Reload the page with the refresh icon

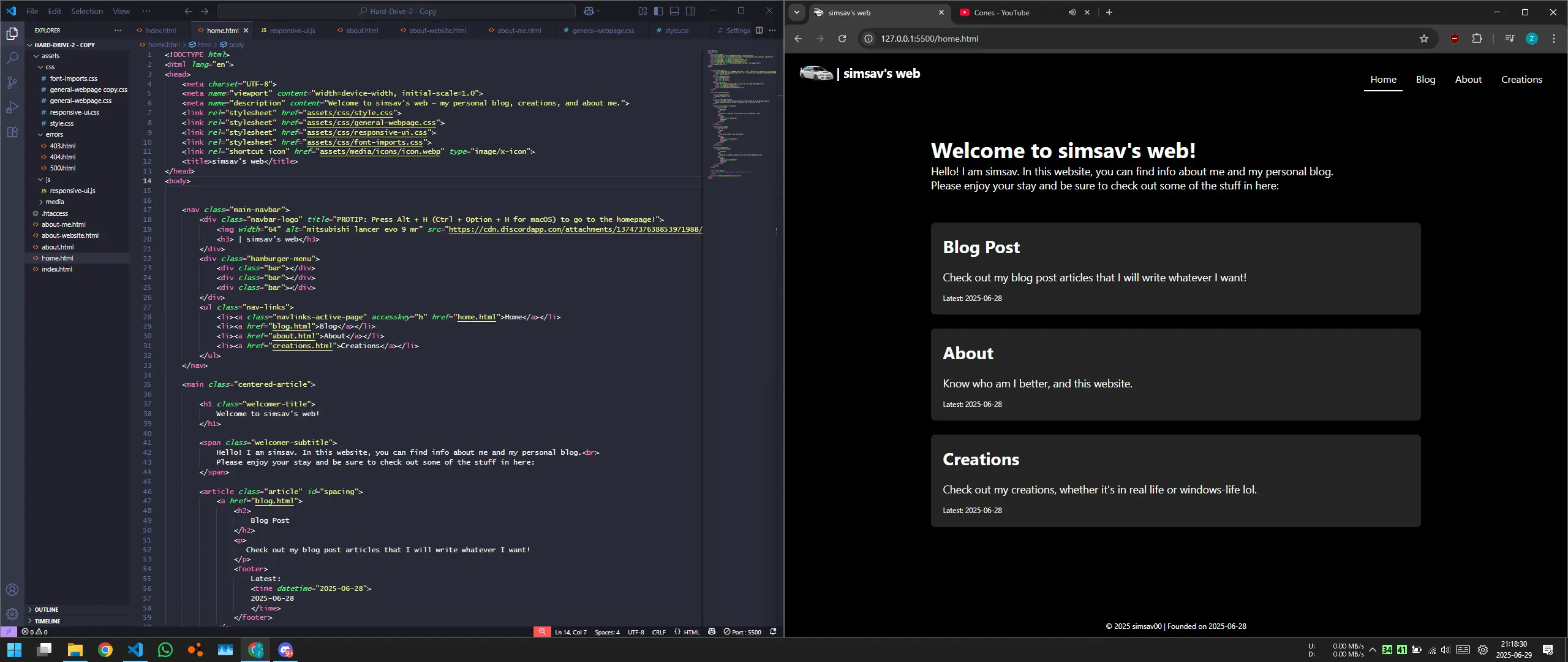pos(842,39)
